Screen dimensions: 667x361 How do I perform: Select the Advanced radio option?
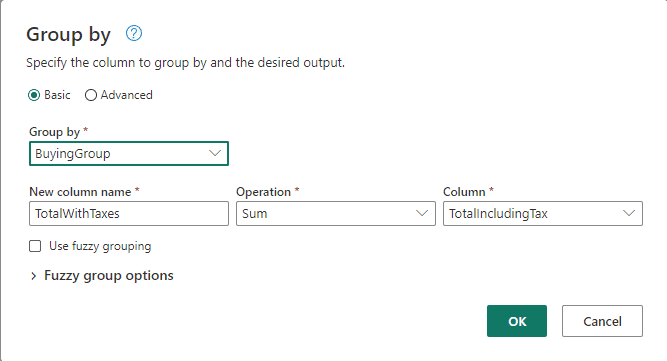(91, 95)
